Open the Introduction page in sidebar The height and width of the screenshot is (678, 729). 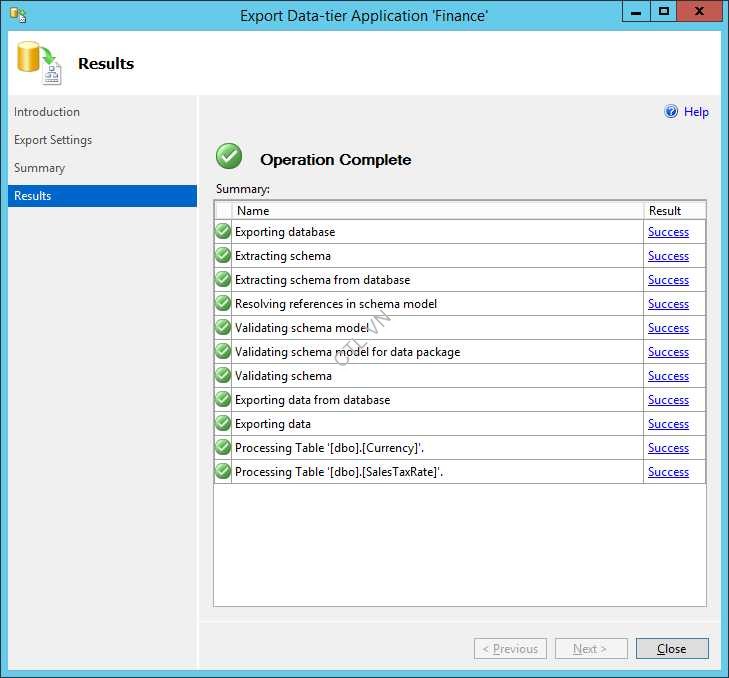[x=47, y=112]
